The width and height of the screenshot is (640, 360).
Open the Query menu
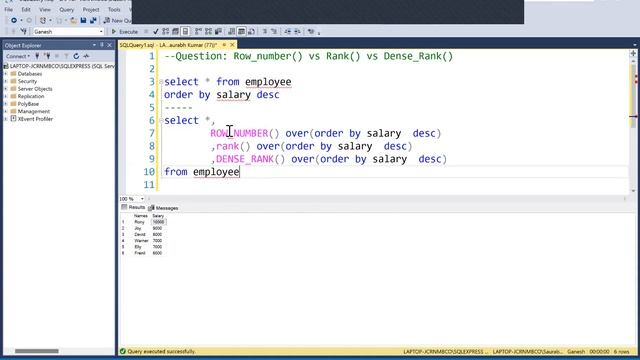(x=67, y=9)
